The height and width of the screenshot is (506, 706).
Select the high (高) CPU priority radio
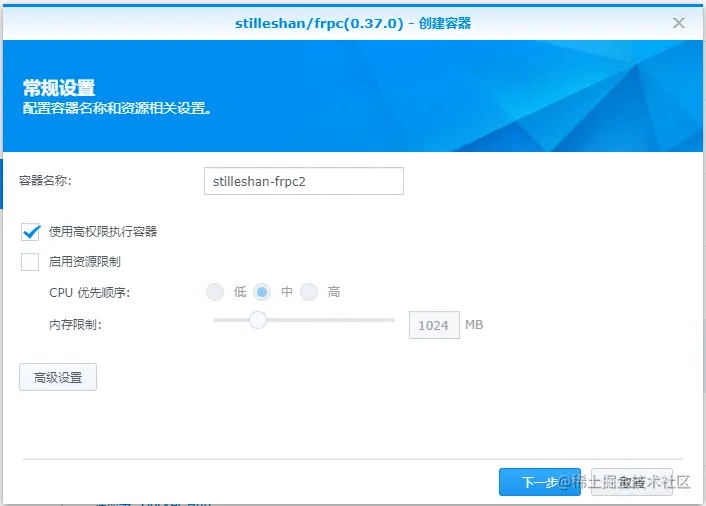(309, 292)
